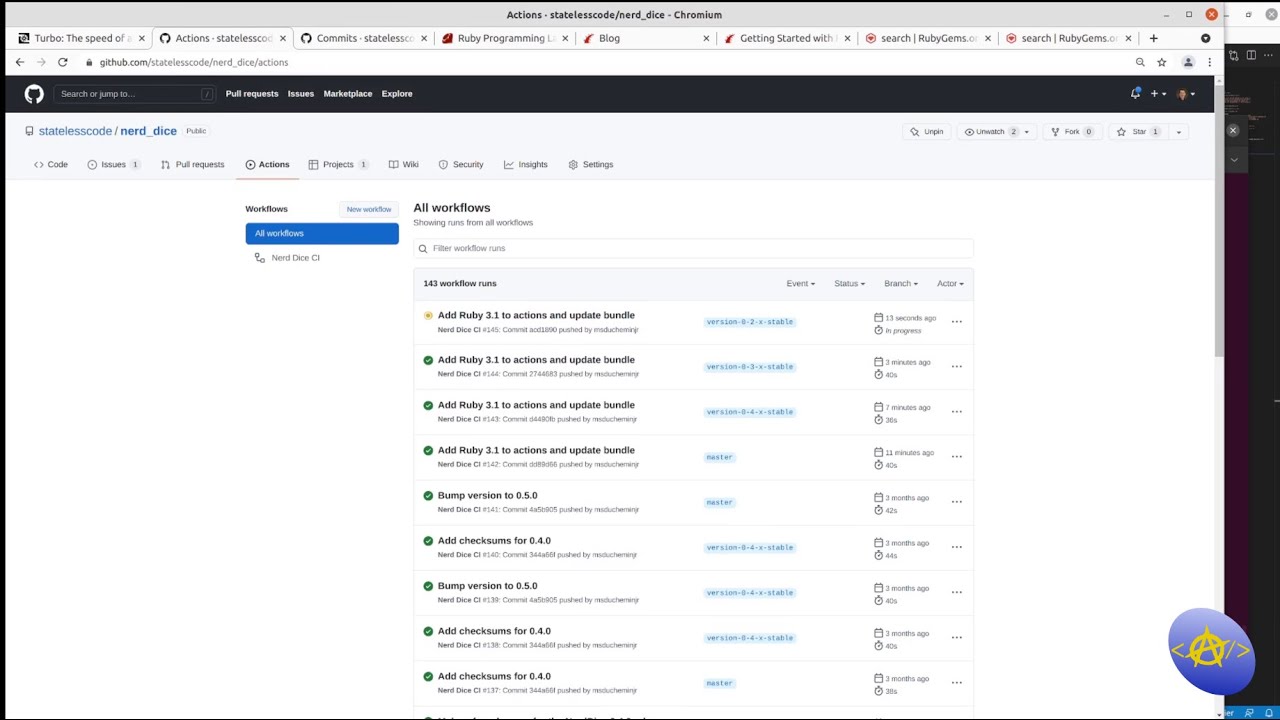Viewport: 1280px width, 720px height.
Task: Open the nerd_dice repository link
Action: [148, 131]
